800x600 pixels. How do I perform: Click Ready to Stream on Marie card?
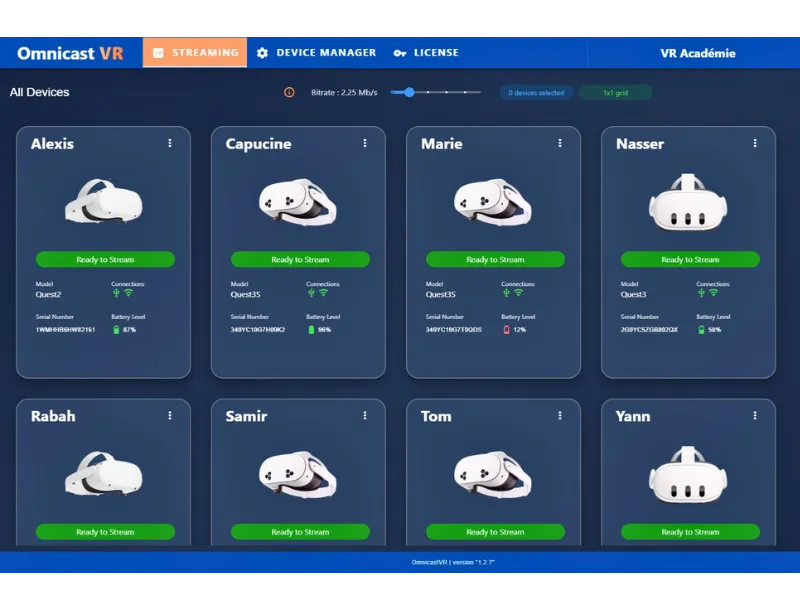pos(495,259)
